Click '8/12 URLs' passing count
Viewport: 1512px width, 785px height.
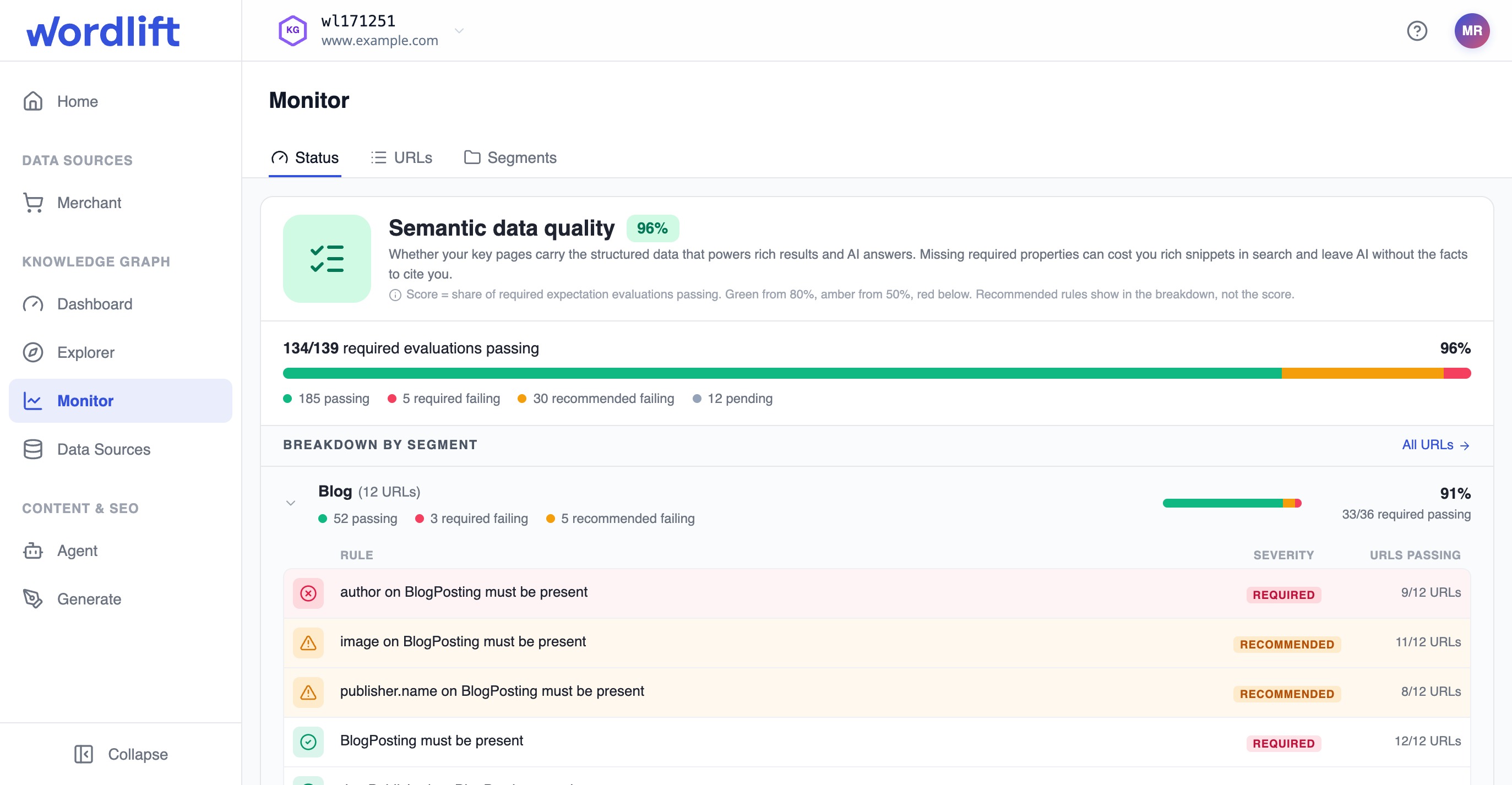tap(1431, 692)
